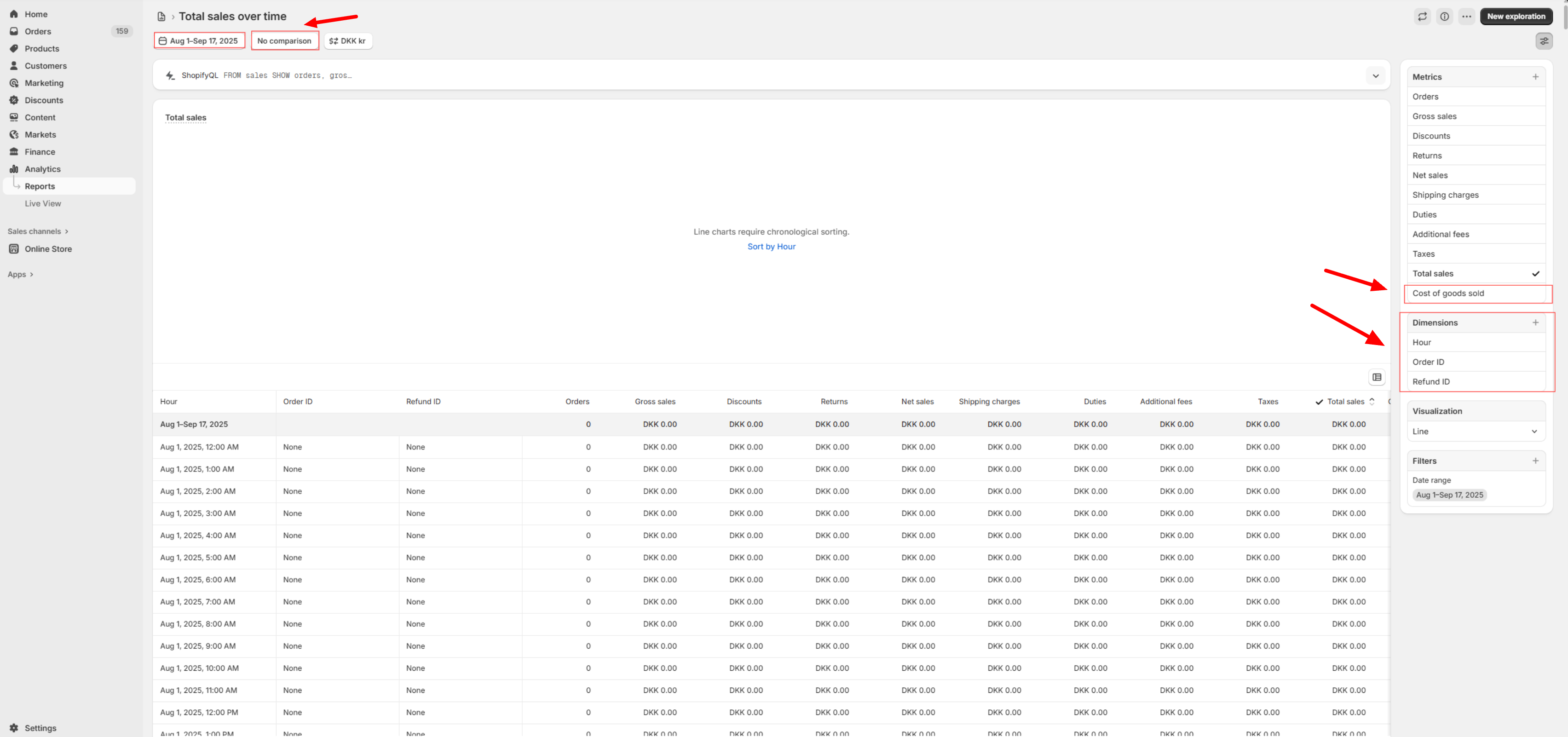Select the Returns metric

(x=1476, y=156)
